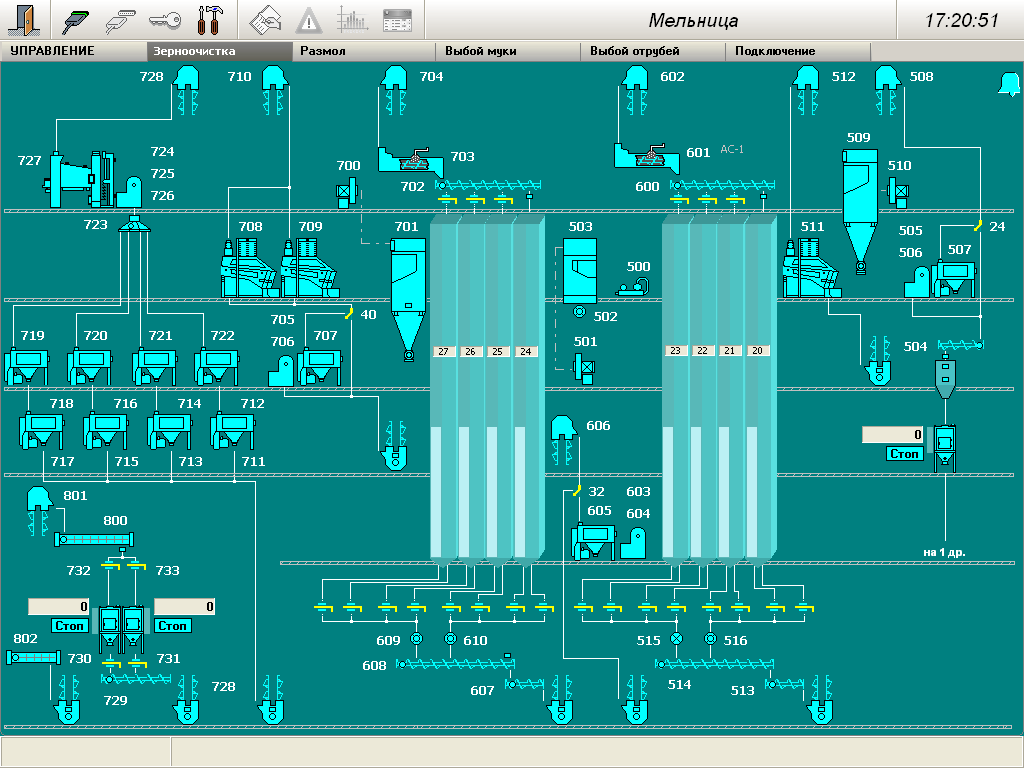
Task: Click the alarm warning triangle icon
Action: pyautogui.click(x=309, y=19)
